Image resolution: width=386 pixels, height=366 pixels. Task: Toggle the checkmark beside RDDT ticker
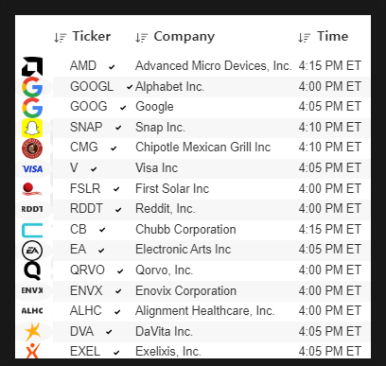(x=118, y=210)
